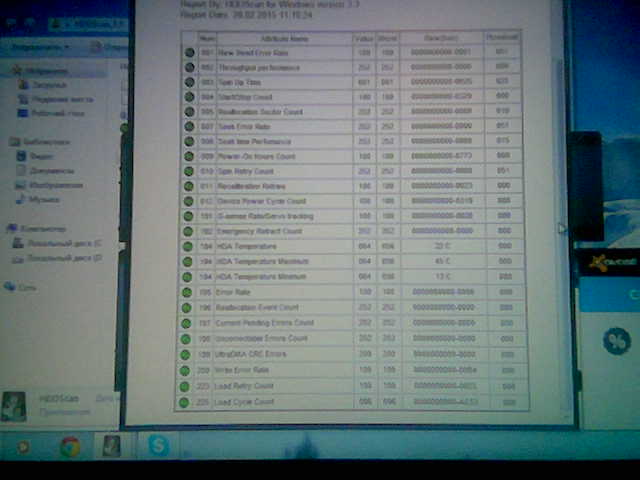Image resolution: width=640 pixels, height=480 pixels.
Task: Select Компьютер in Explorer navigation pane
Action: pyautogui.click(x=36, y=229)
